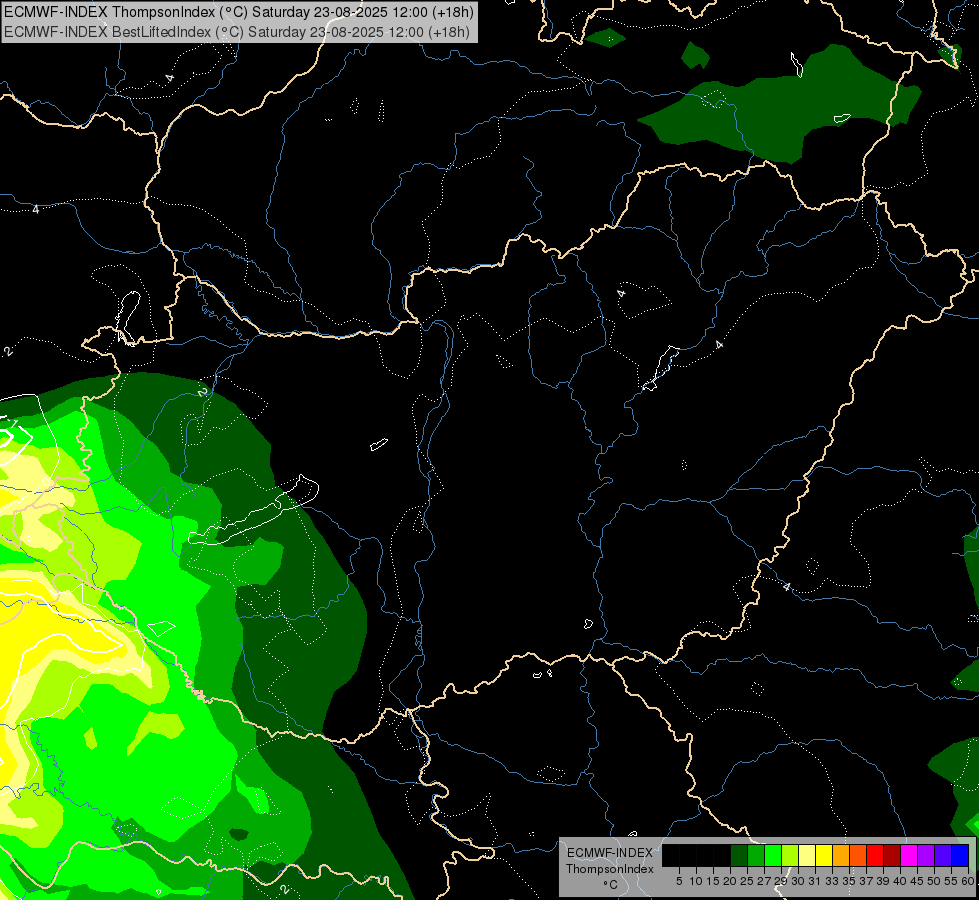Image resolution: width=979 pixels, height=900 pixels.
Task: Select the violet-blue 50–55 legend swatch
Action: pyautogui.click(x=943, y=855)
